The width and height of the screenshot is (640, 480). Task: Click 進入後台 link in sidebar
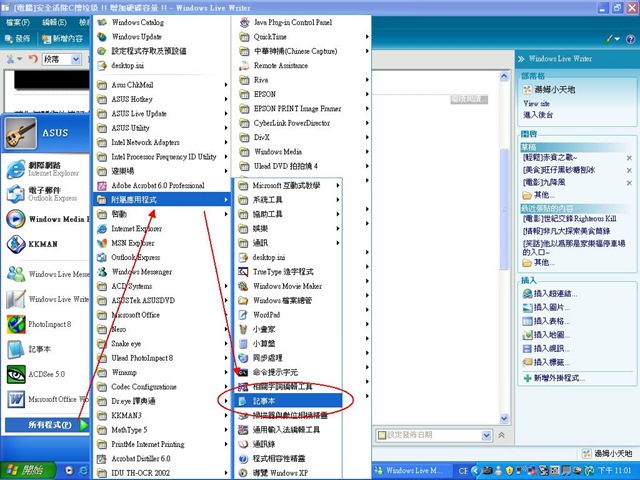pos(538,115)
